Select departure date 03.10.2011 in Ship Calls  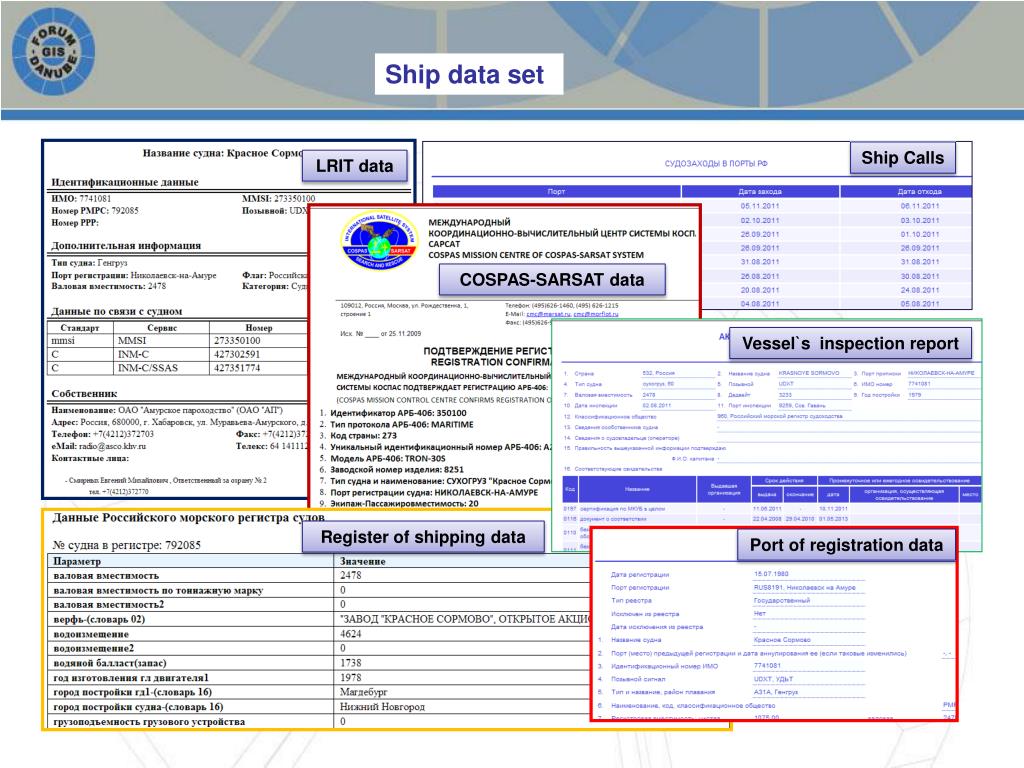point(920,221)
